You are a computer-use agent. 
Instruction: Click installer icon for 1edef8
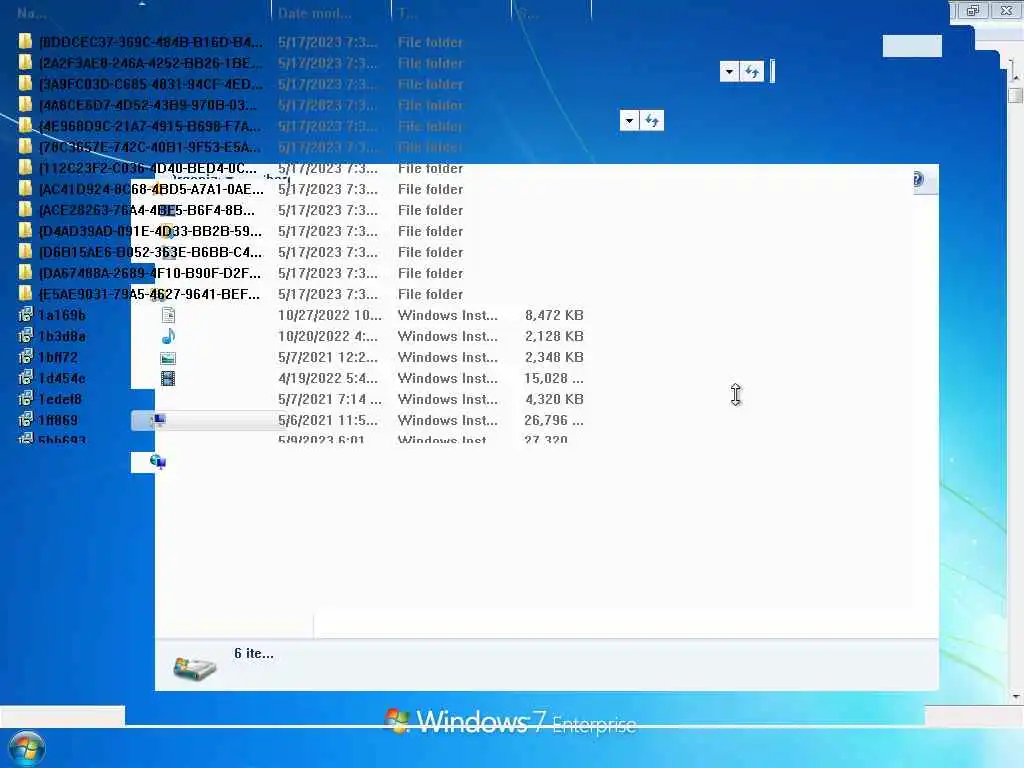(x=25, y=398)
